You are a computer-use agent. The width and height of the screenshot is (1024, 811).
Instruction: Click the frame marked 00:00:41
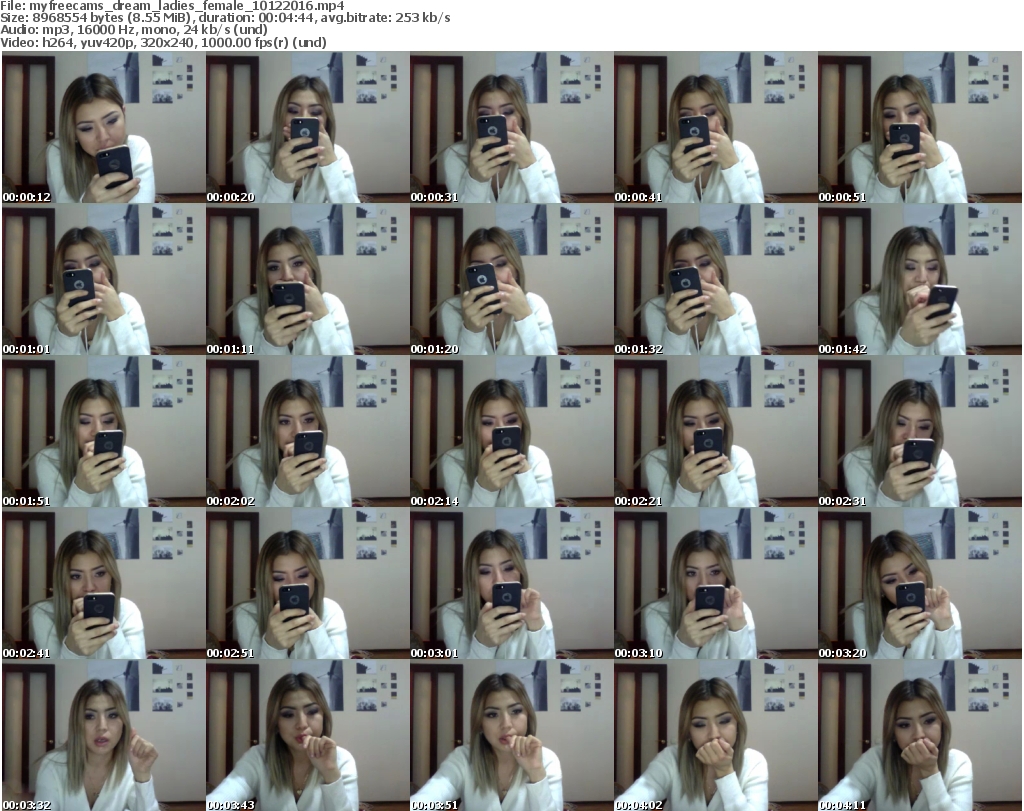[715, 127]
